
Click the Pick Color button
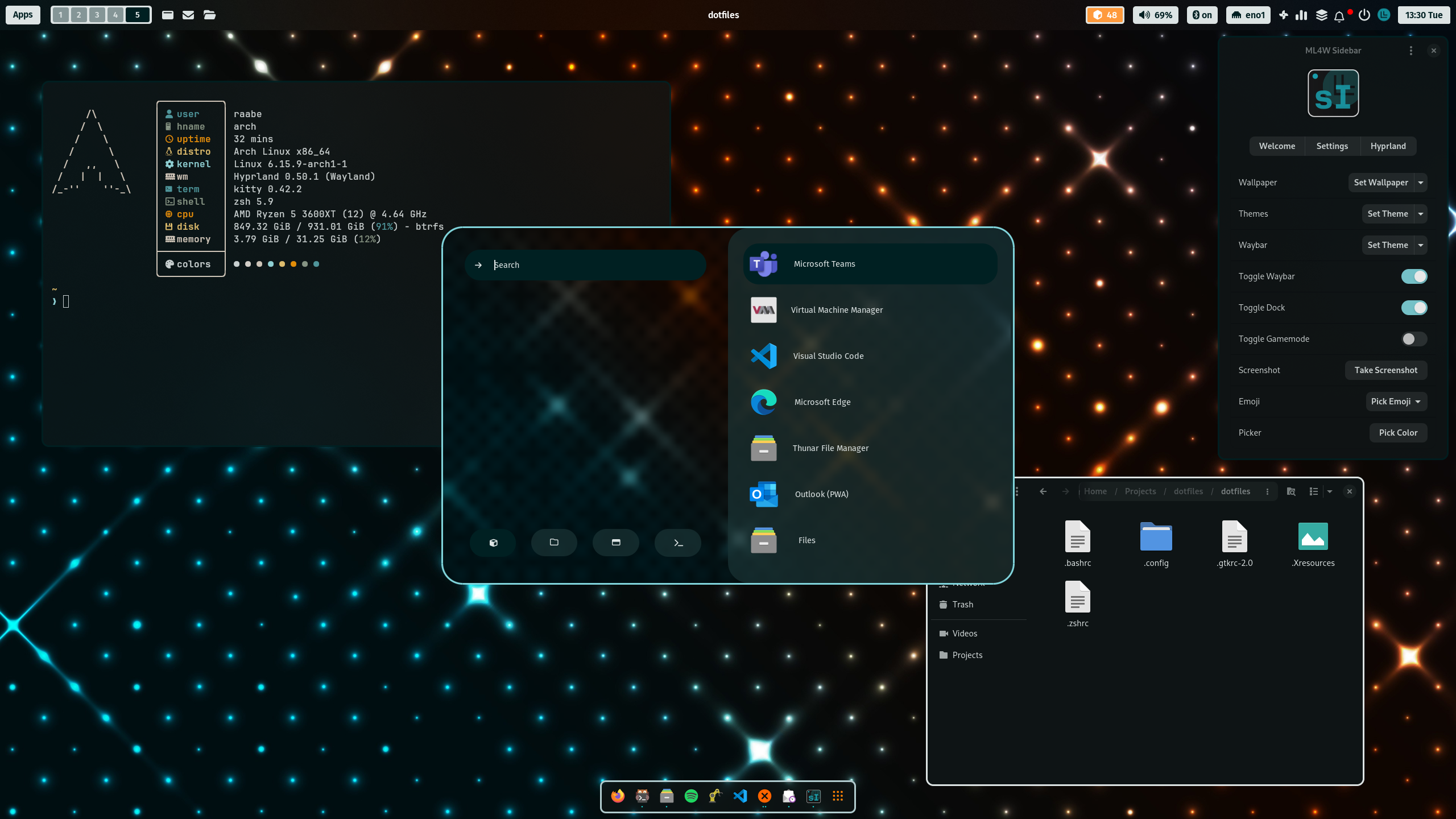click(1398, 433)
